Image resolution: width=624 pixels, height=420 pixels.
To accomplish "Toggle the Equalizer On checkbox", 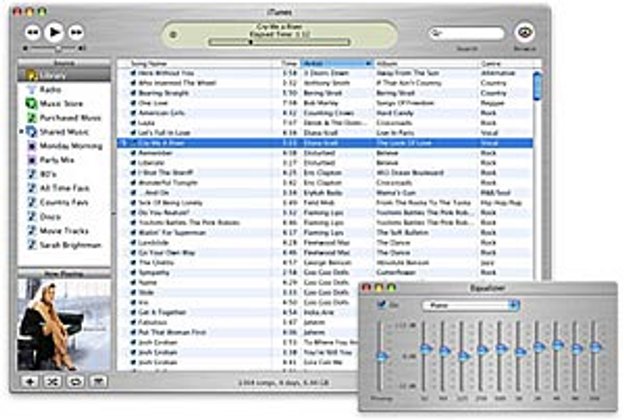I will pyautogui.click(x=382, y=305).
